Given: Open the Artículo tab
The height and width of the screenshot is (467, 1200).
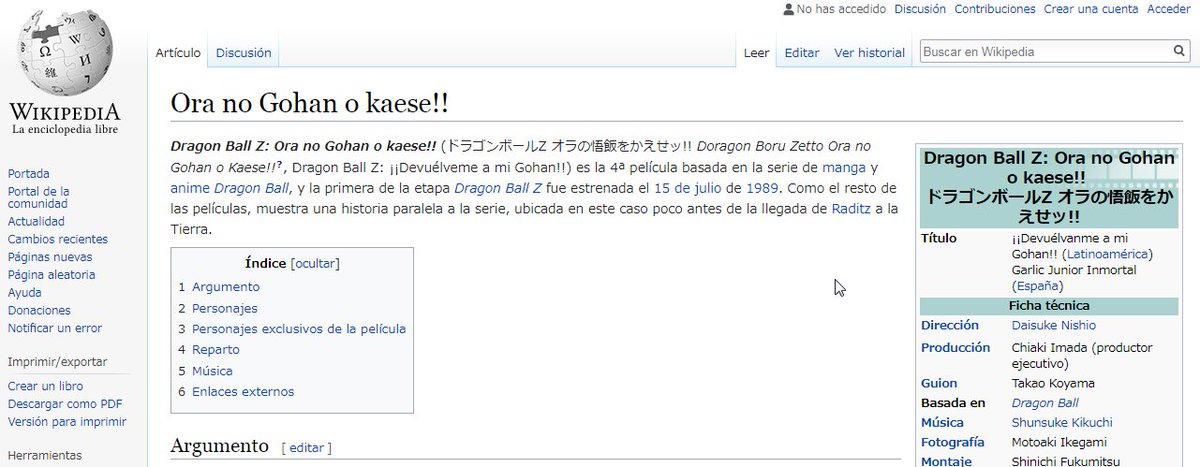Looking at the screenshot, I should click(x=178, y=53).
